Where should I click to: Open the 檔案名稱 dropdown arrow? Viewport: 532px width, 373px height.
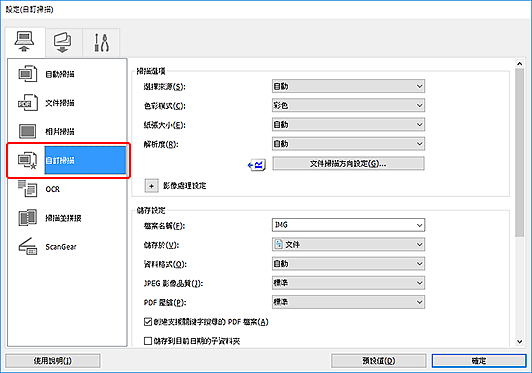tap(419, 225)
